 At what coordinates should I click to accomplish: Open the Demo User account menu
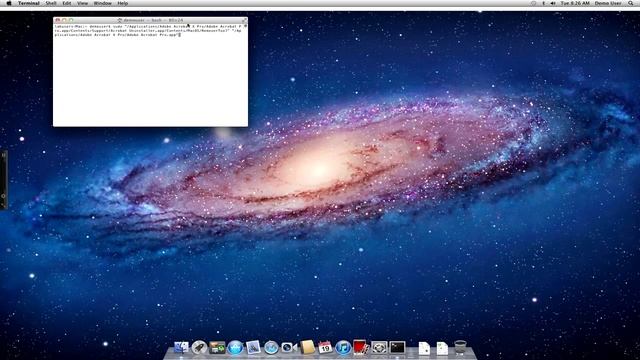click(608, 3)
